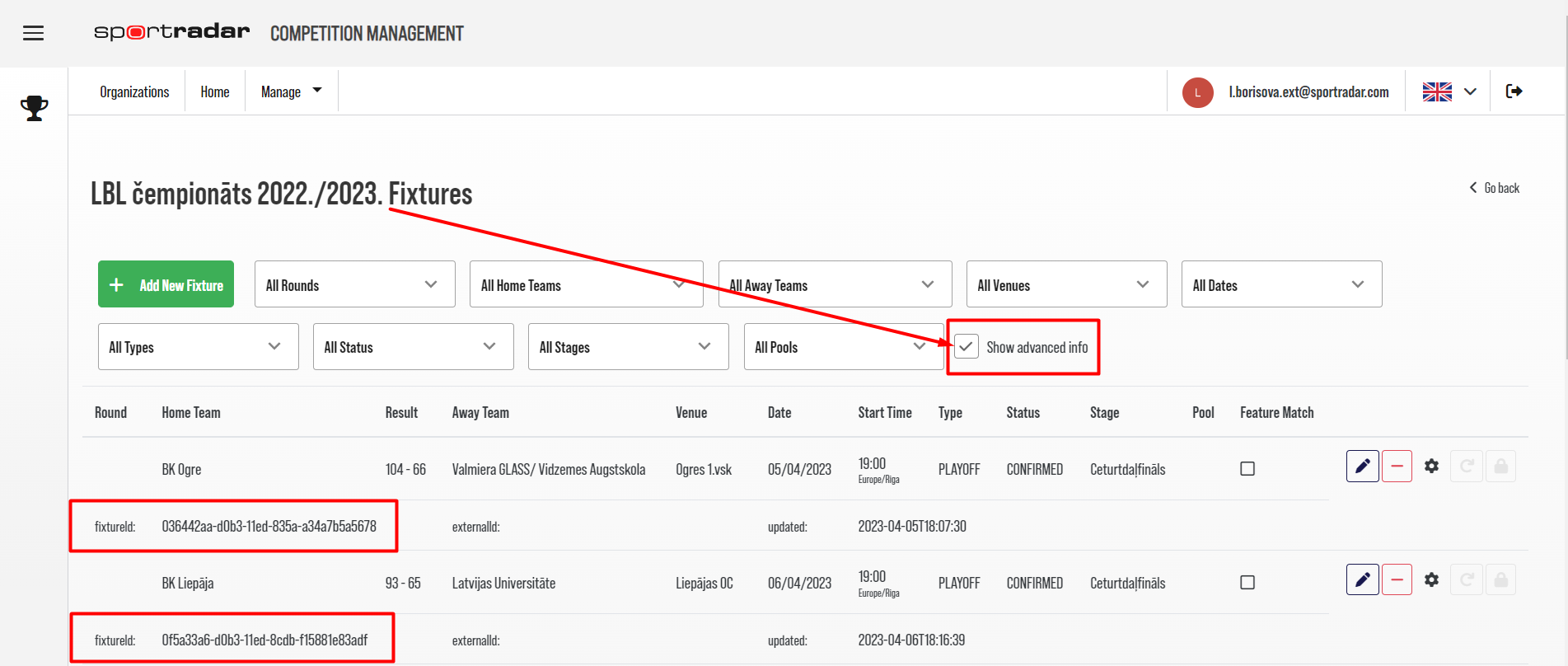Click the updated timestamp 2023-04-06T18:16:39
1568x666 pixels.
[911, 640]
